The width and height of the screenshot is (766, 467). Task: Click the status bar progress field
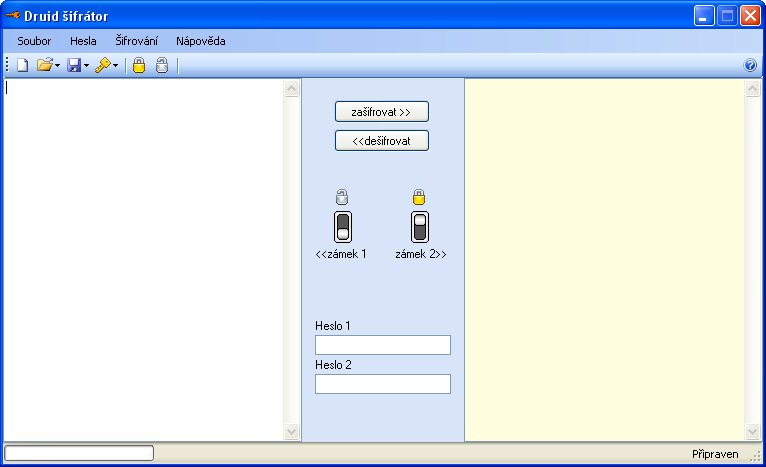coord(79,453)
